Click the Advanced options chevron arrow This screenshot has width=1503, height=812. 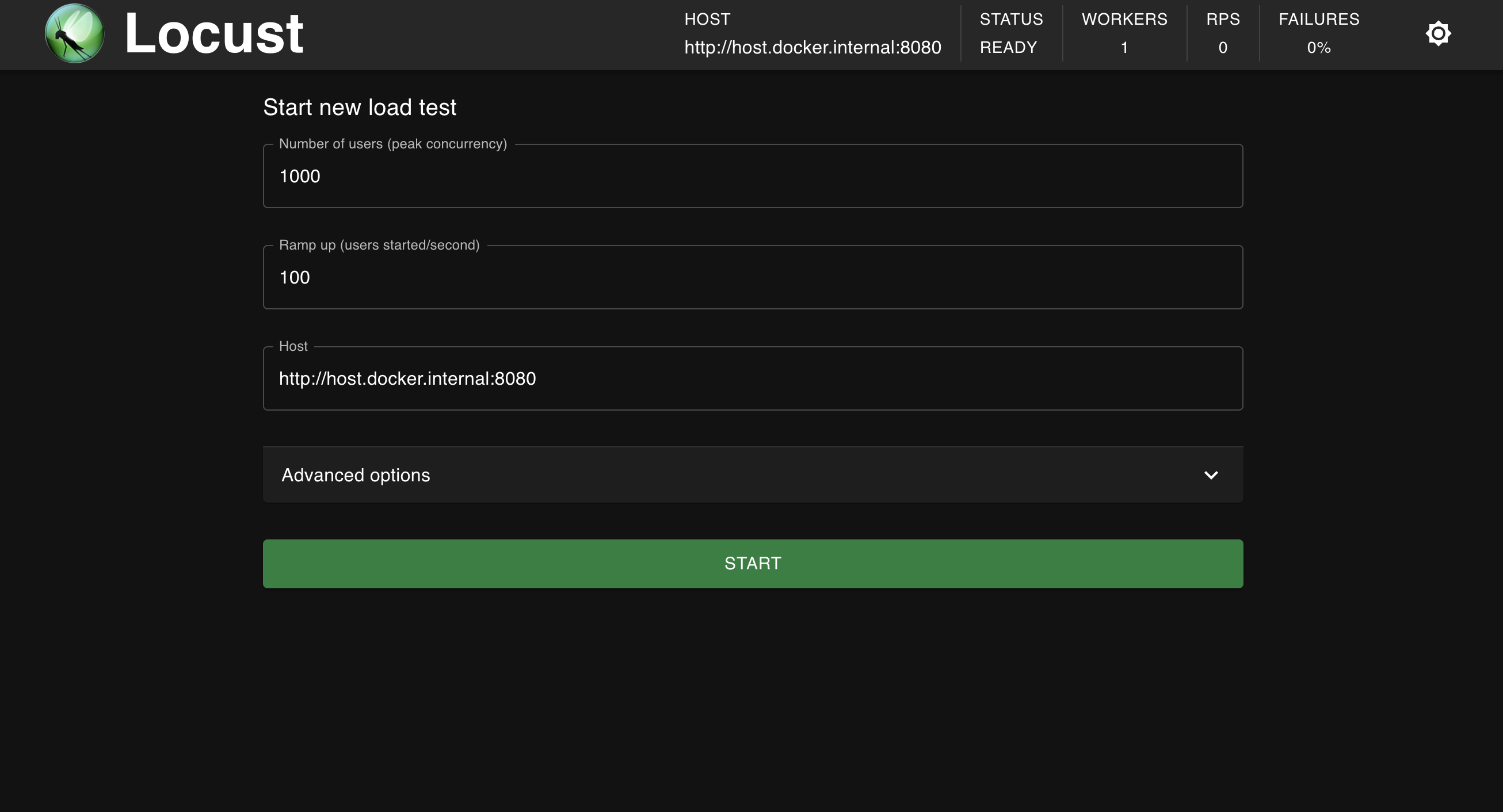(1211, 475)
